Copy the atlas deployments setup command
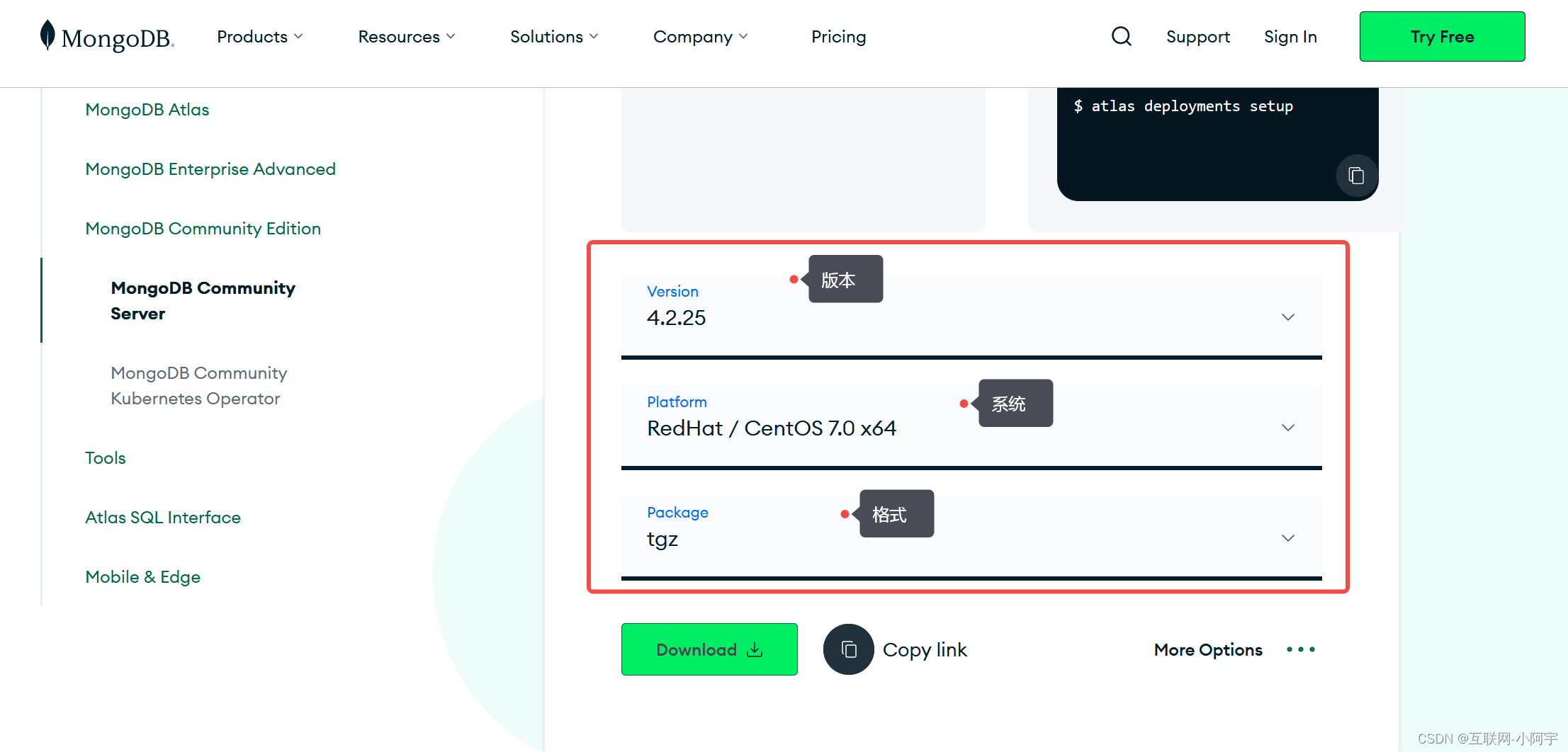The height and width of the screenshot is (752, 1568). coord(1356,175)
